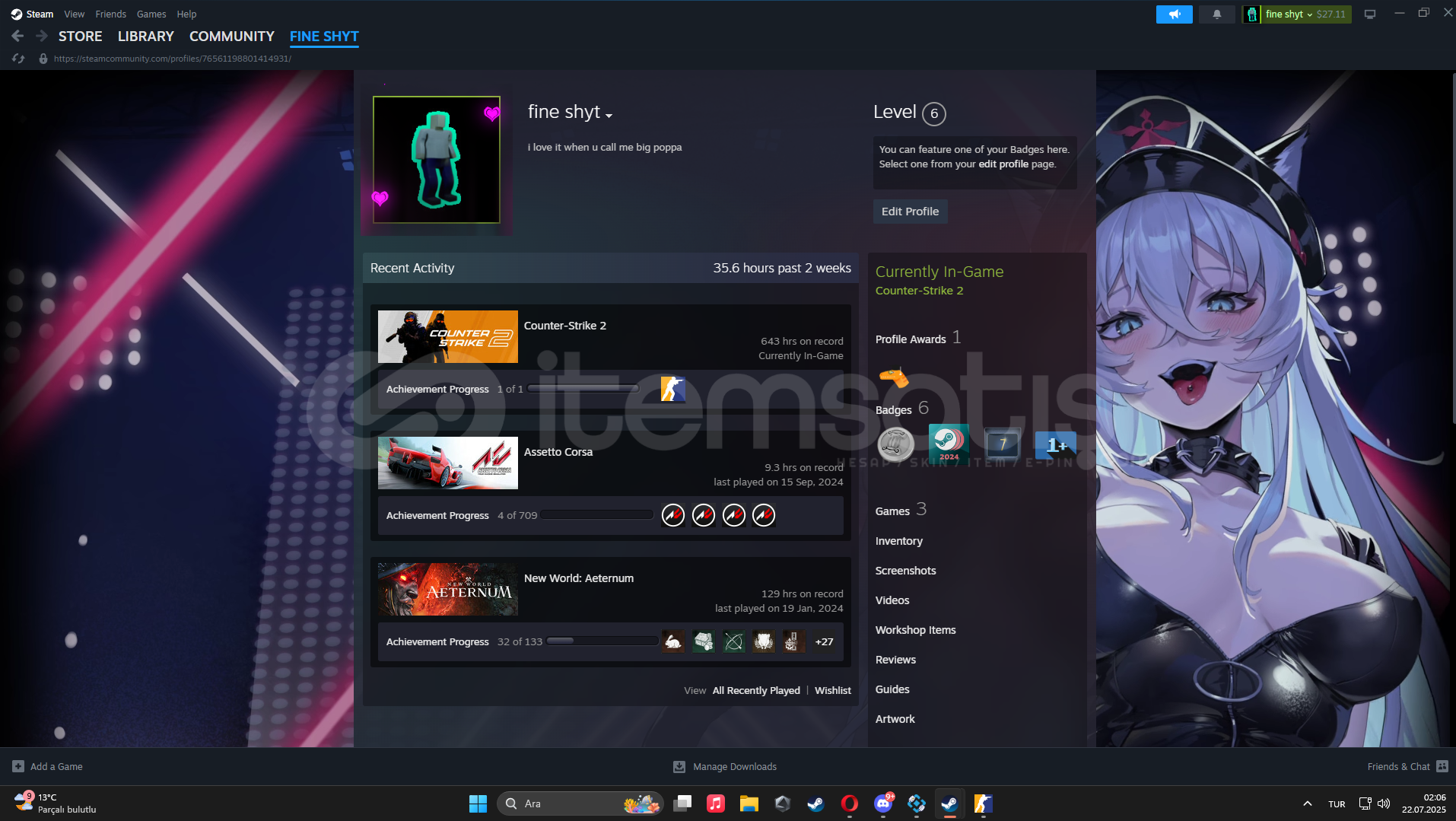The width and height of the screenshot is (1456, 821).
Task: Click the Counter-Strike 2 achievement progress bar
Action: click(583, 389)
